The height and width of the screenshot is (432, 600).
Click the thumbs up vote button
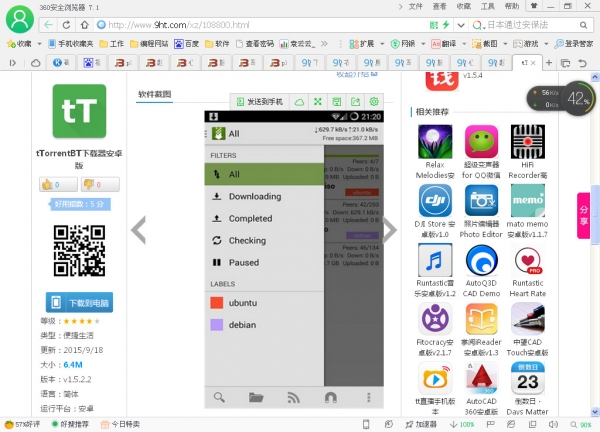[58, 184]
